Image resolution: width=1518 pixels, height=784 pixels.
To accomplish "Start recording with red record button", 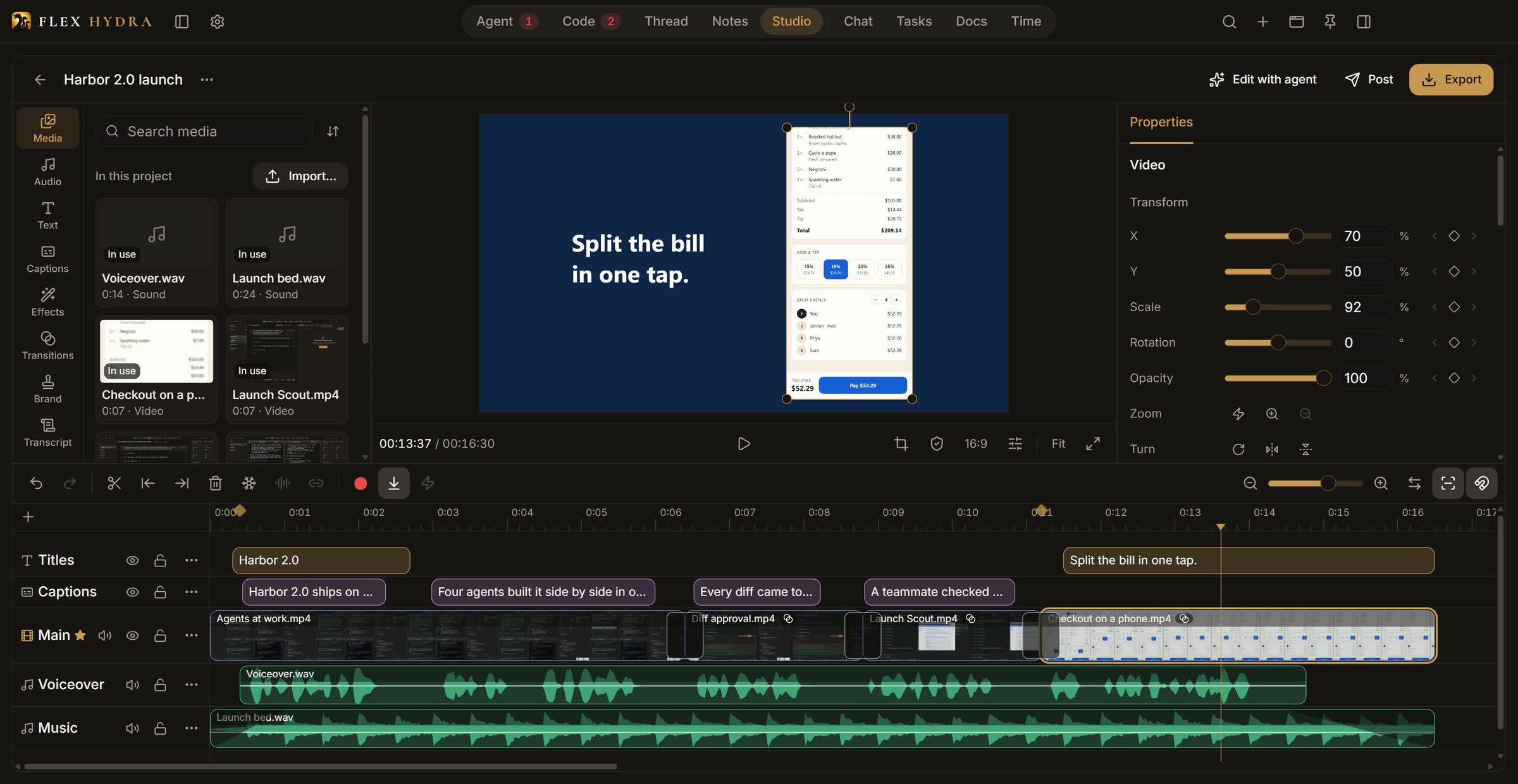I will click(x=361, y=484).
